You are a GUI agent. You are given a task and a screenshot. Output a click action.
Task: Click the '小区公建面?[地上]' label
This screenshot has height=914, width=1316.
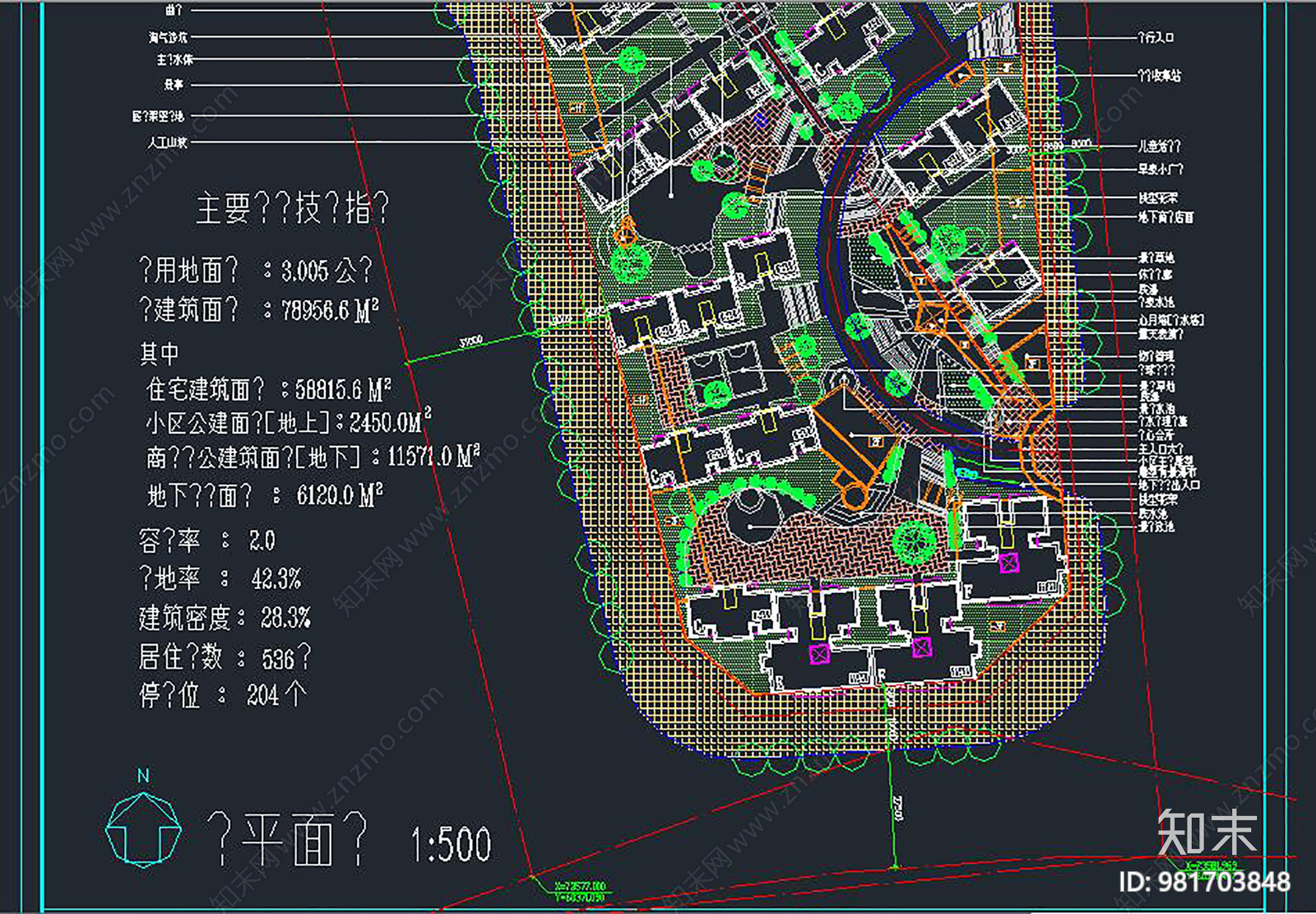coord(238,423)
